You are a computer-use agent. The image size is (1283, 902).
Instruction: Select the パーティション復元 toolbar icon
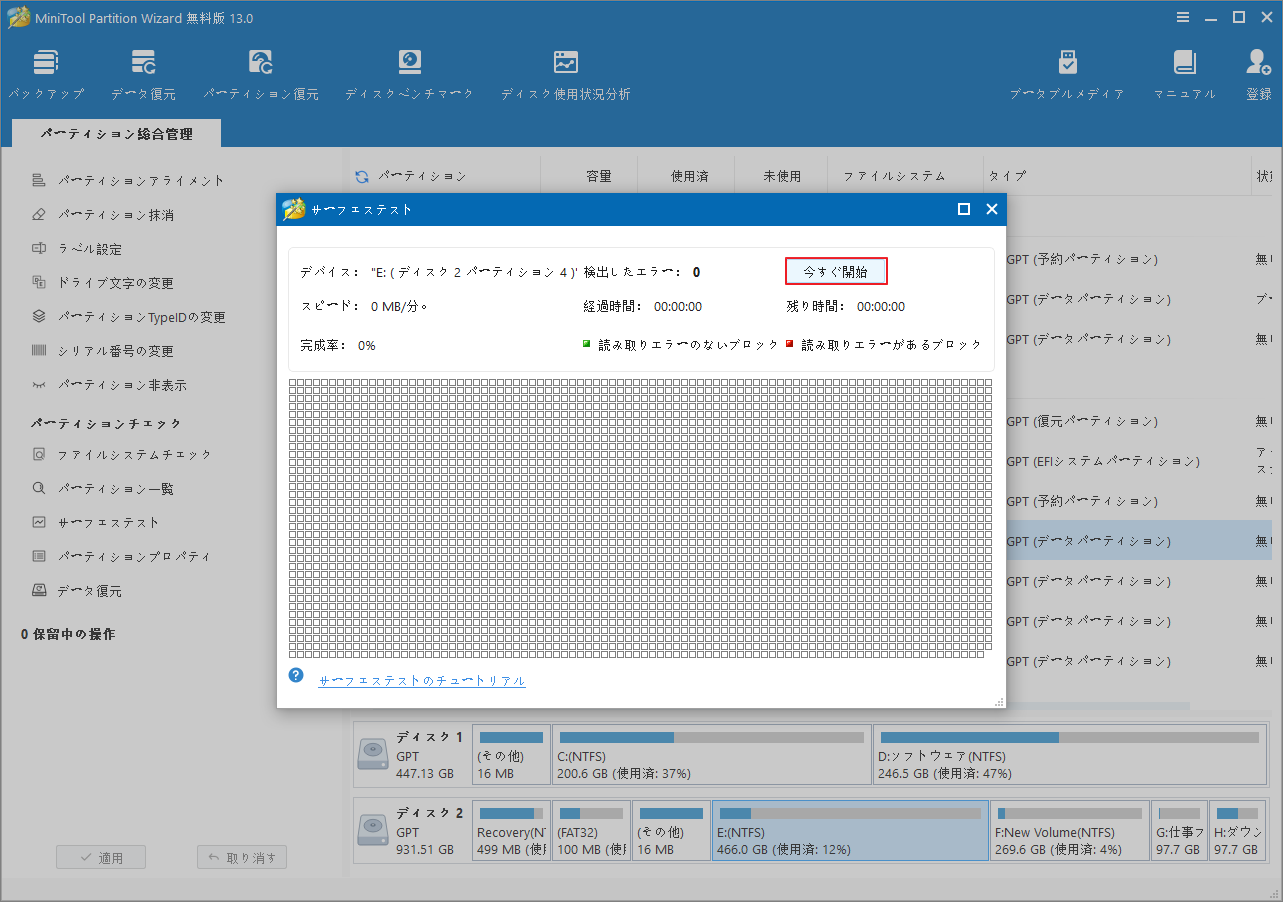[260, 72]
